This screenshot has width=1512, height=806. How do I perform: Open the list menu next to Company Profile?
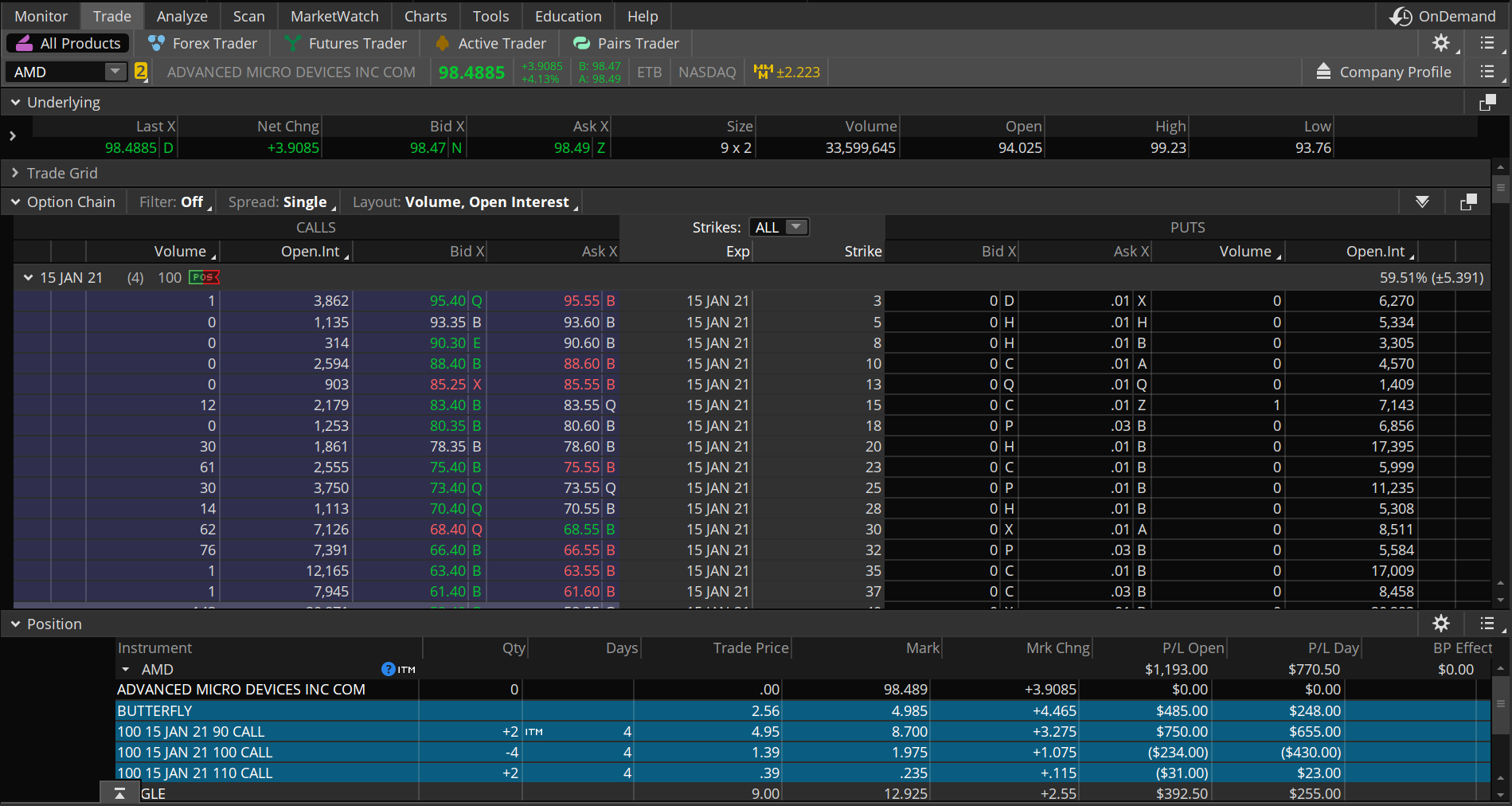pos(1487,72)
